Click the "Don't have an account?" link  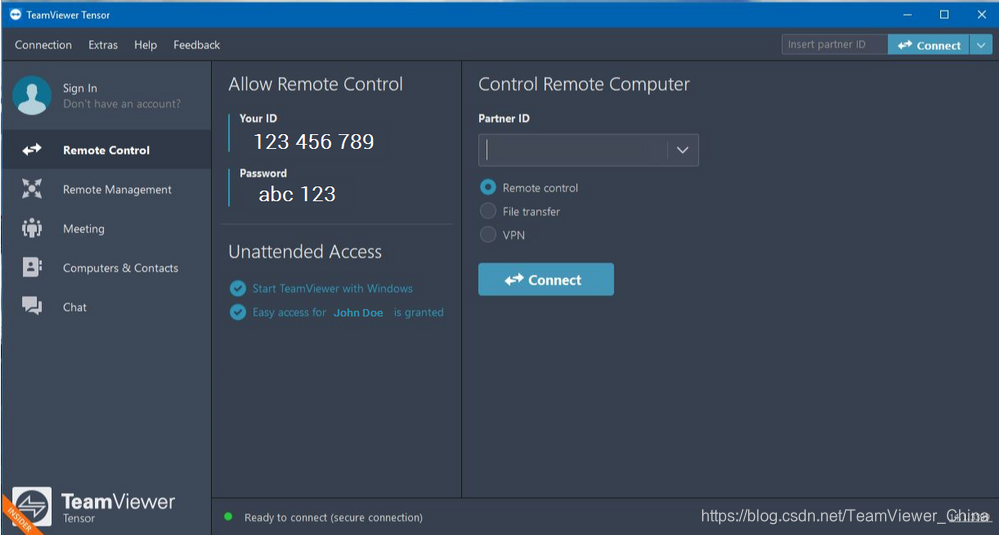pos(122,103)
